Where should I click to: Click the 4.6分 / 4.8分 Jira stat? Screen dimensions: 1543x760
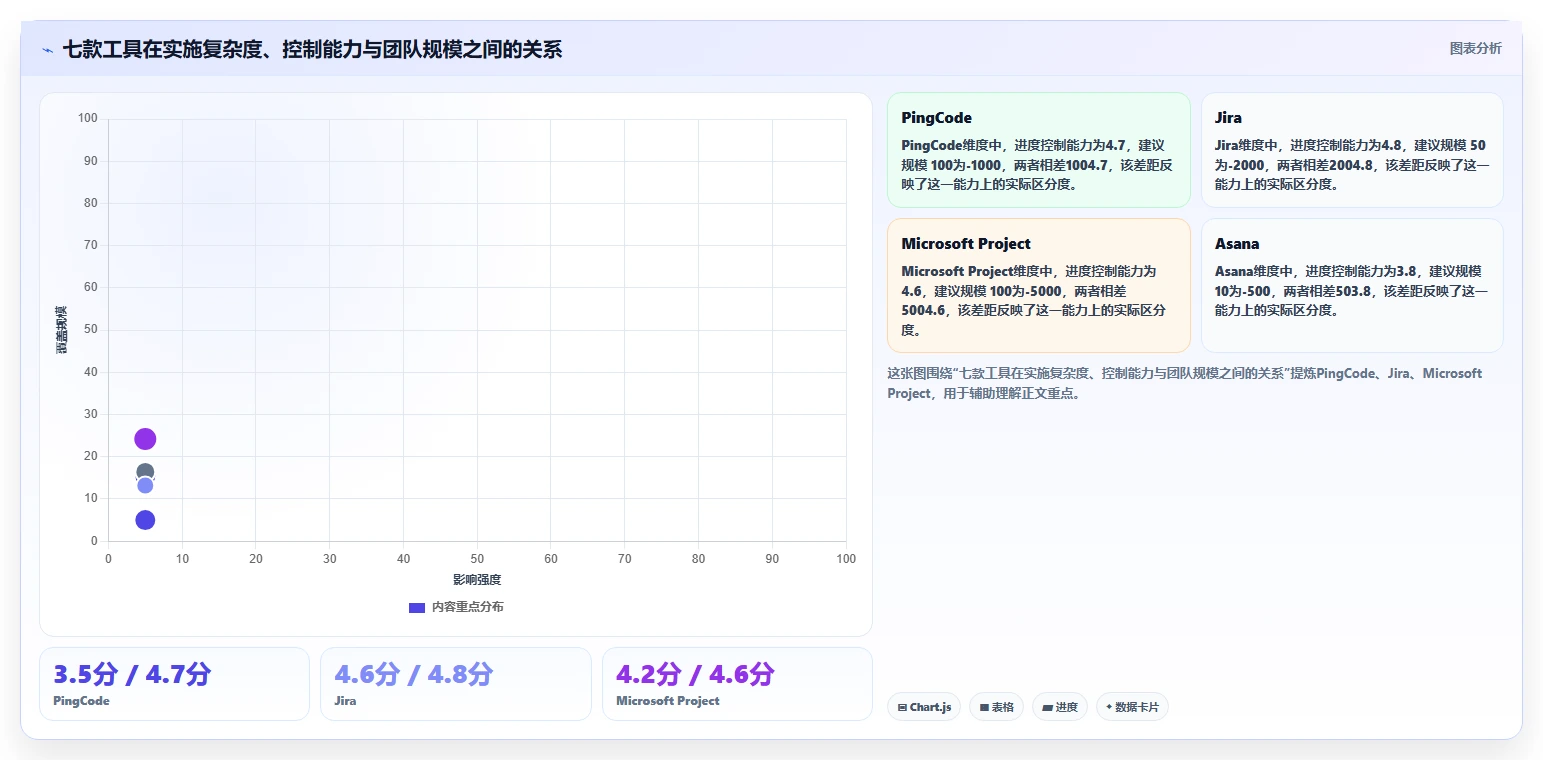tap(456, 684)
